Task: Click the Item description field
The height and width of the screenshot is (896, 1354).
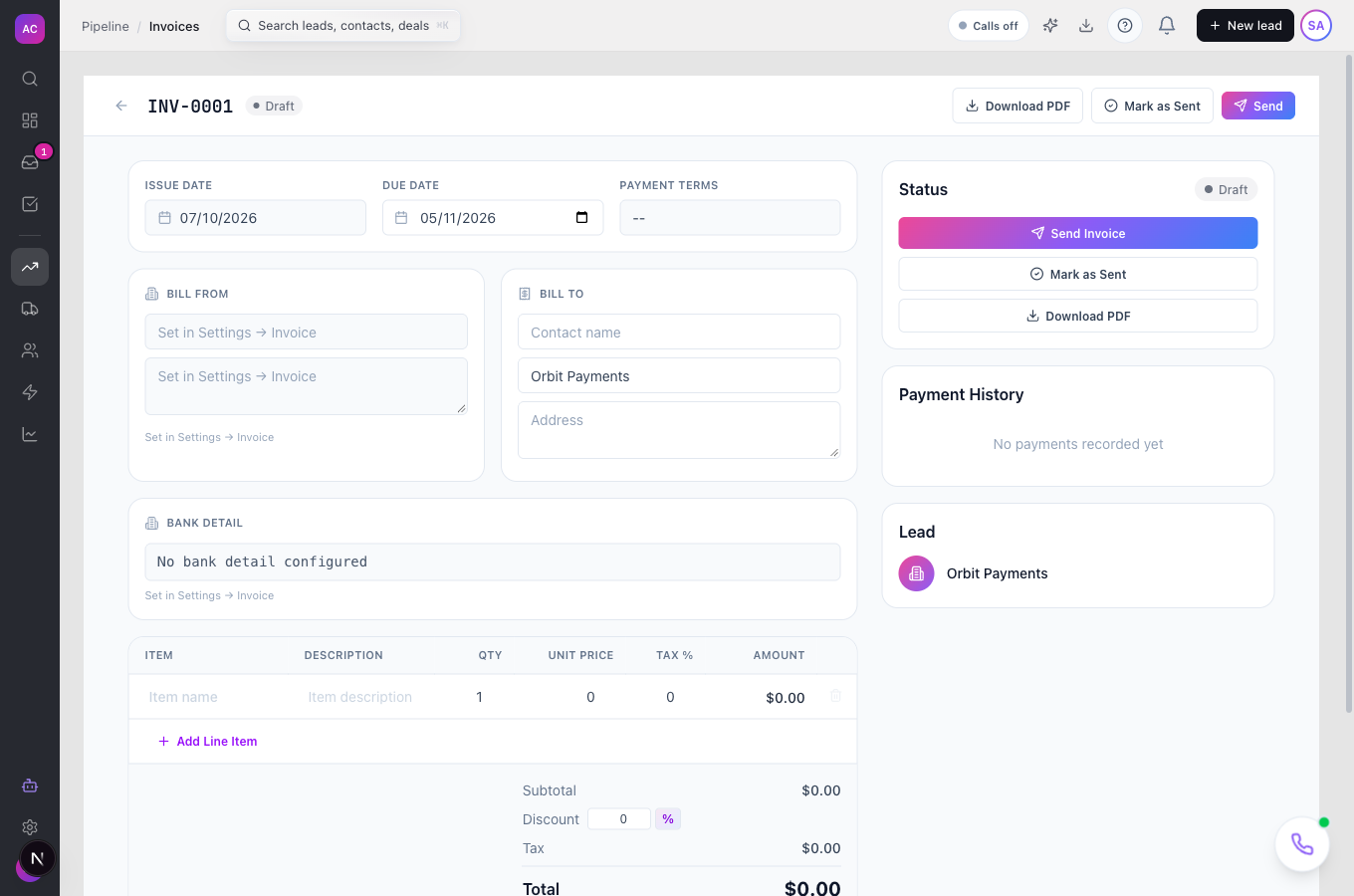Action: 378,697
